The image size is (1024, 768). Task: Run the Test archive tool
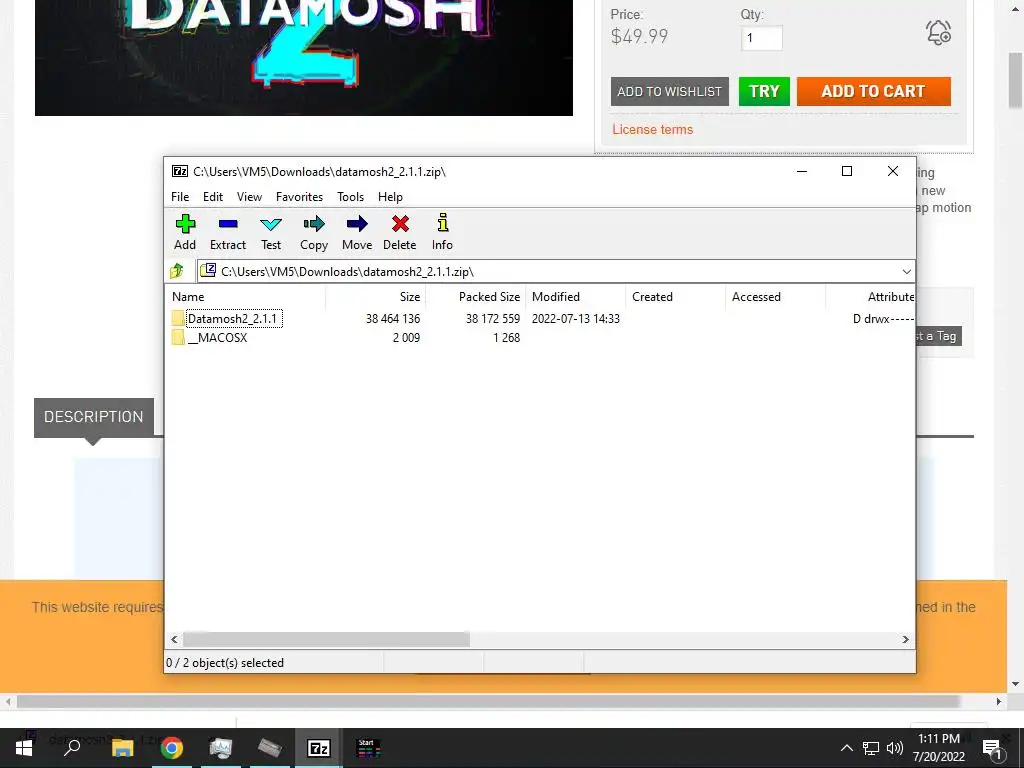point(271,225)
